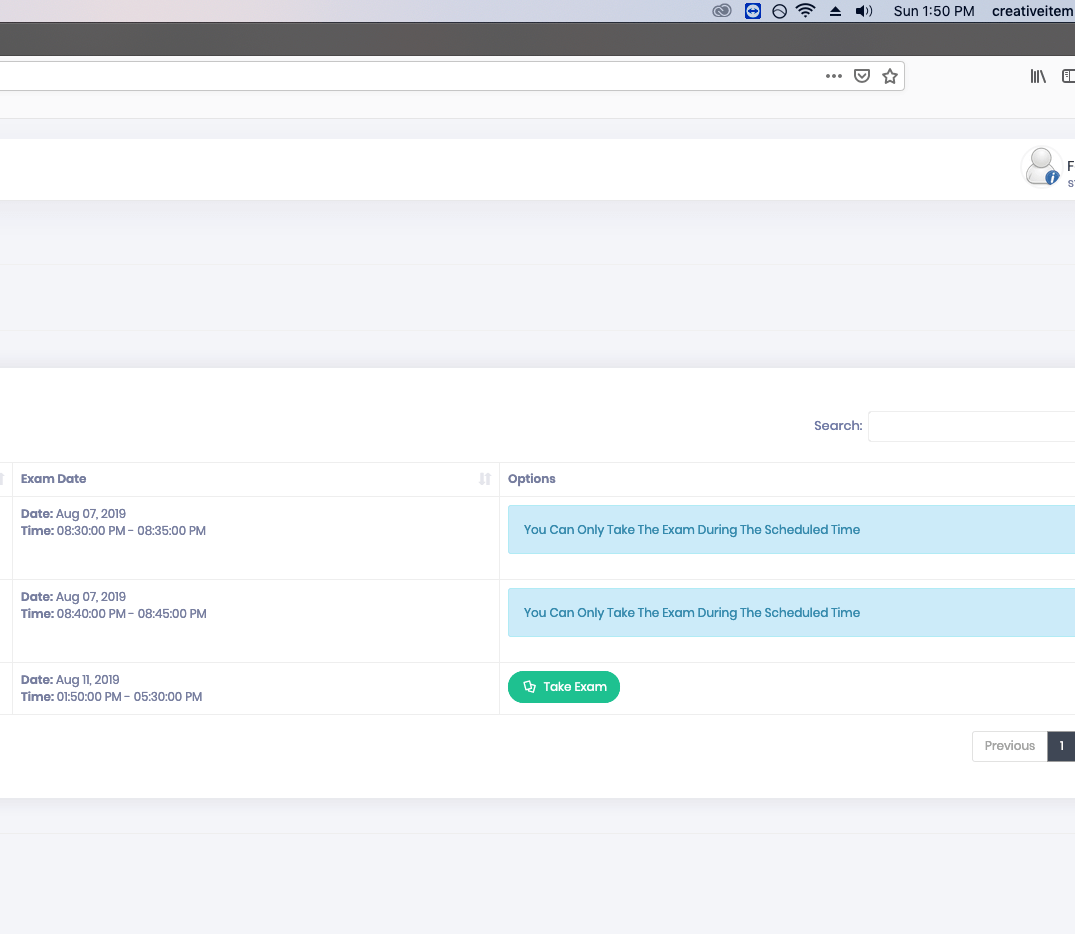Viewport: 1075px width, 934px height.
Task: Open the Creative Cloud menu bar icon
Action: tap(721, 11)
